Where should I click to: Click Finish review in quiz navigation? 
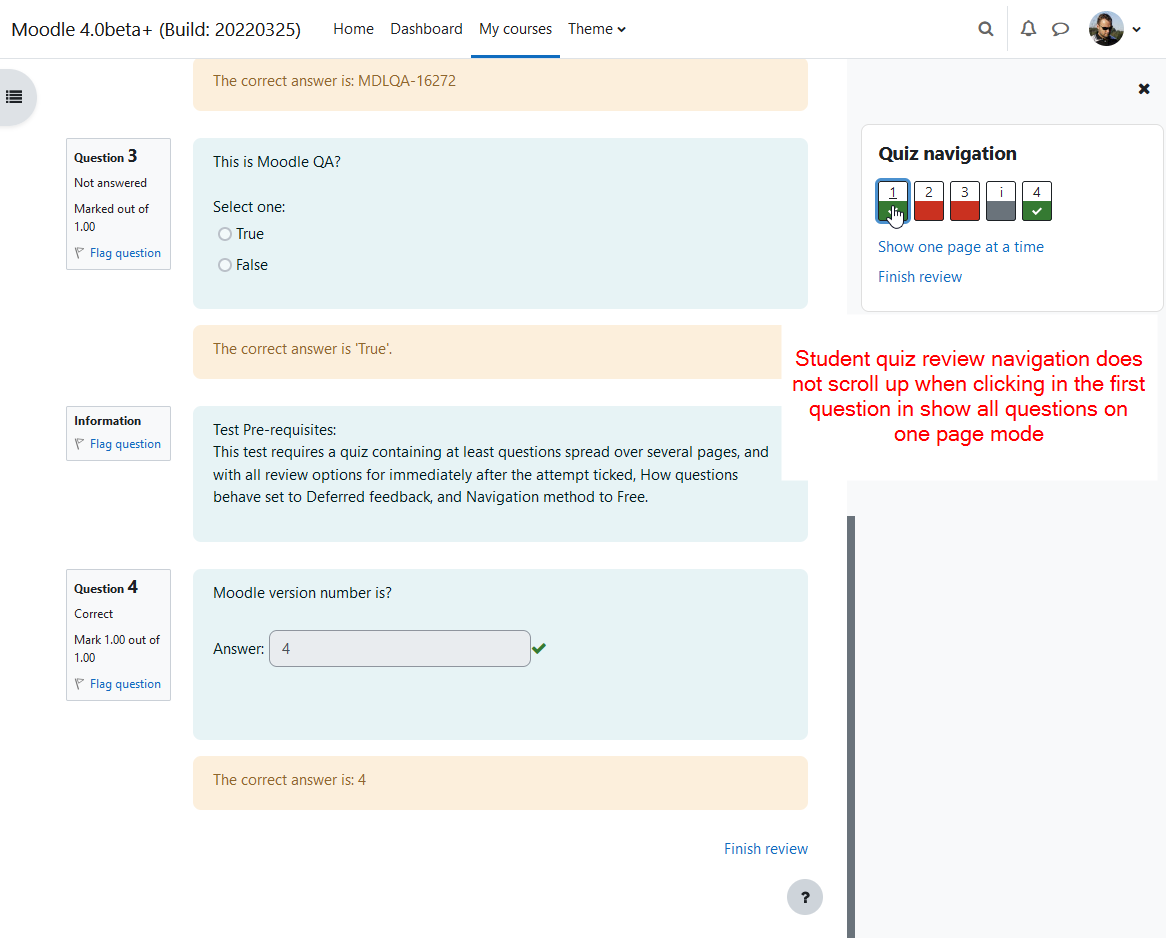point(920,277)
